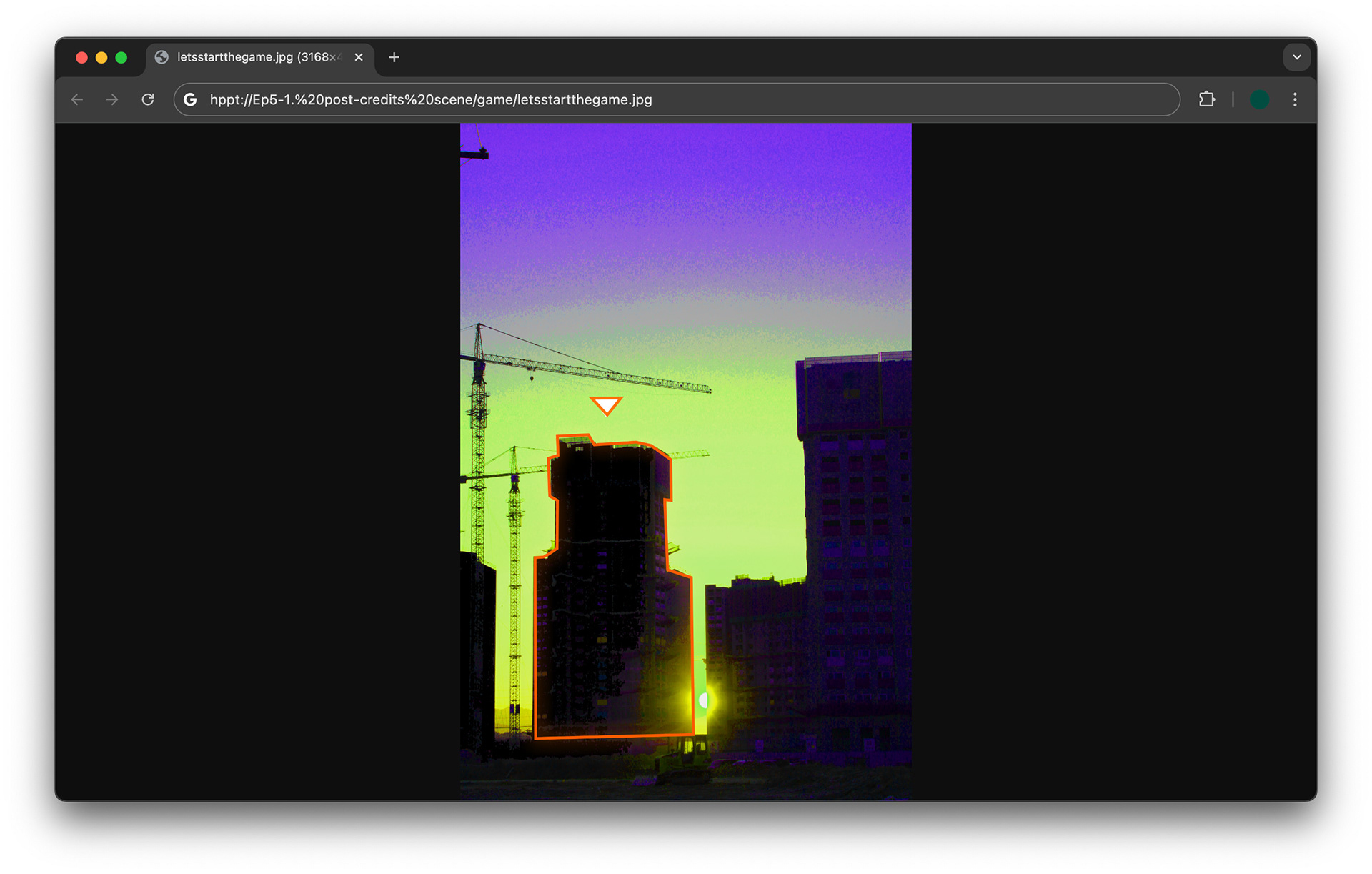Open a new tab with plus button
This screenshot has height=874, width=1372.
point(394,57)
